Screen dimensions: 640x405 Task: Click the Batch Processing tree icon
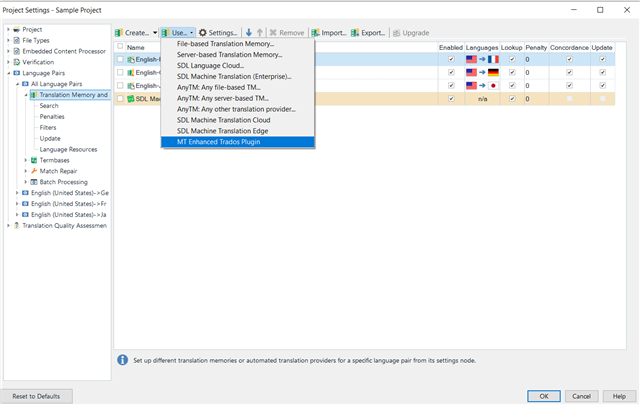(x=34, y=182)
